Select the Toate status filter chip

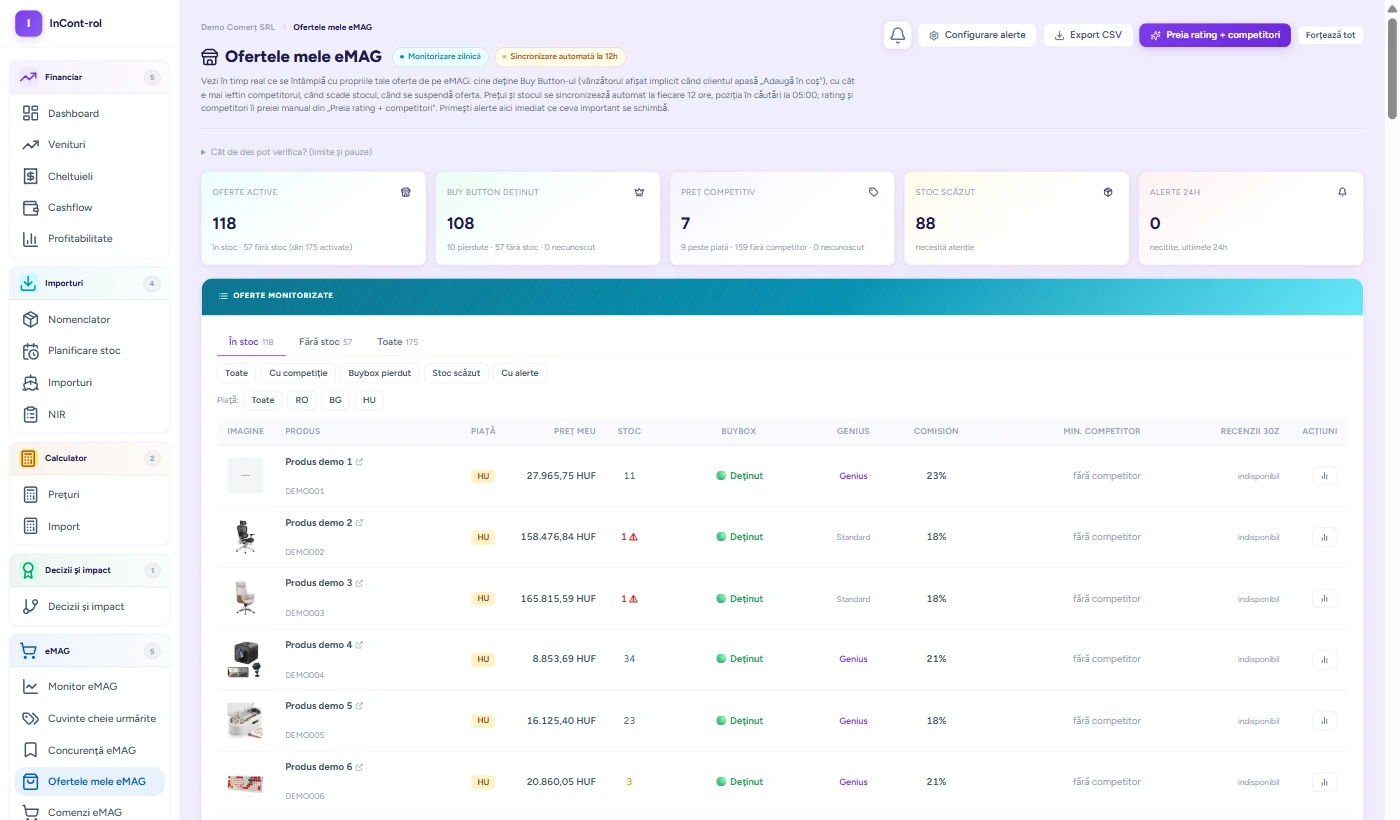click(x=237, y=373)
